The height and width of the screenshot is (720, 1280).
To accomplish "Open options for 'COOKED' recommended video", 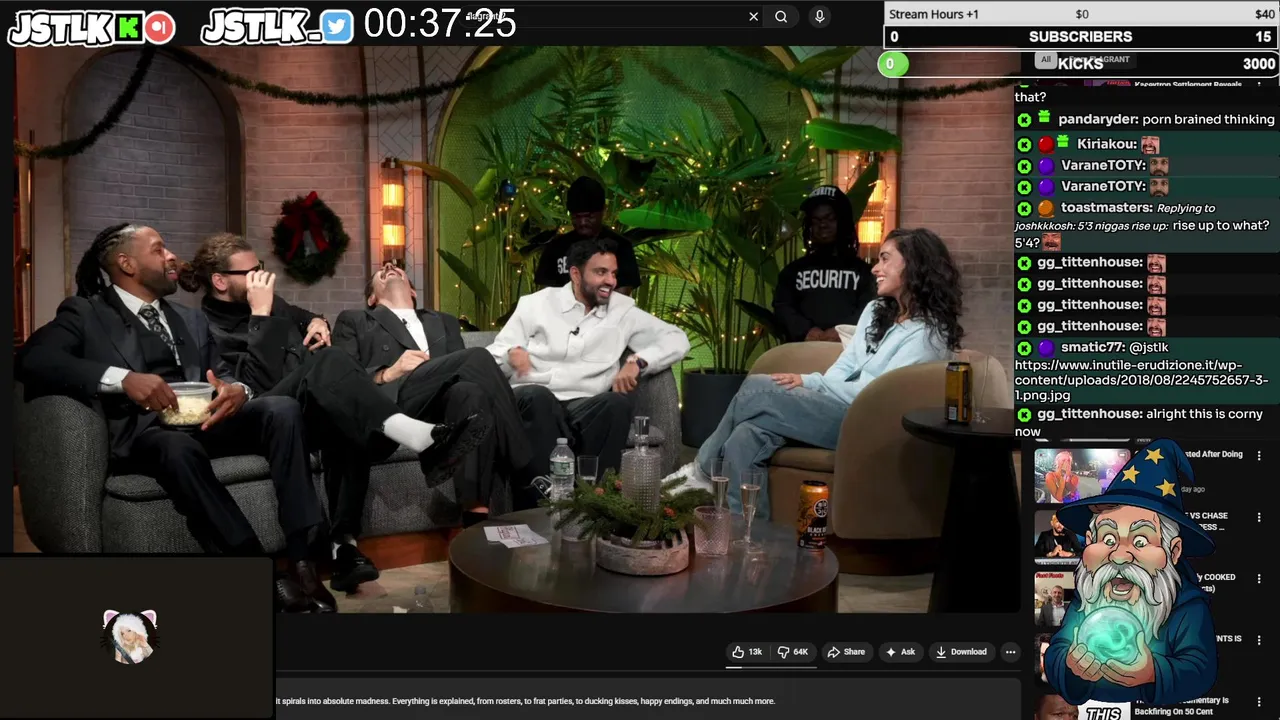I will click(x=1259, y=578).
